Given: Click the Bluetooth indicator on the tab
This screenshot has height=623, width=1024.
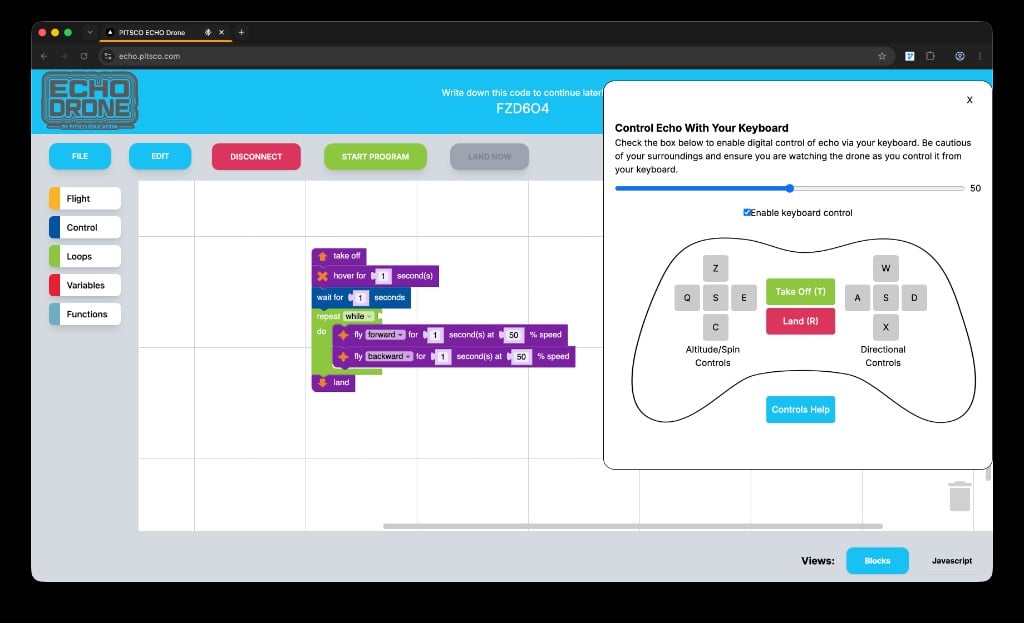Looking at the screenshot, I should pyautogui.click(x=208, y=32).
